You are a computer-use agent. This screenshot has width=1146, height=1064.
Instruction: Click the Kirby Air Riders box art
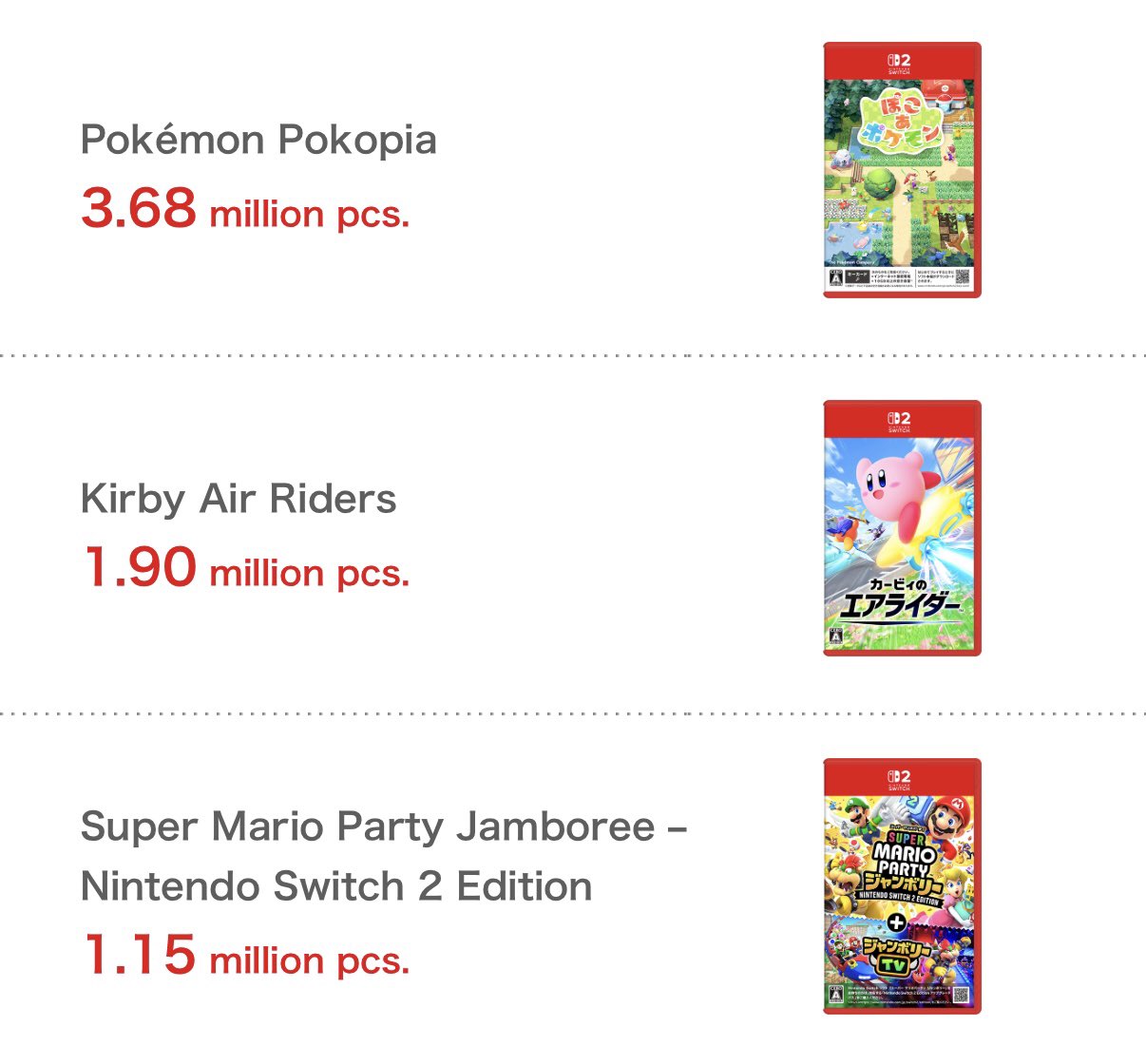point(902,528)
